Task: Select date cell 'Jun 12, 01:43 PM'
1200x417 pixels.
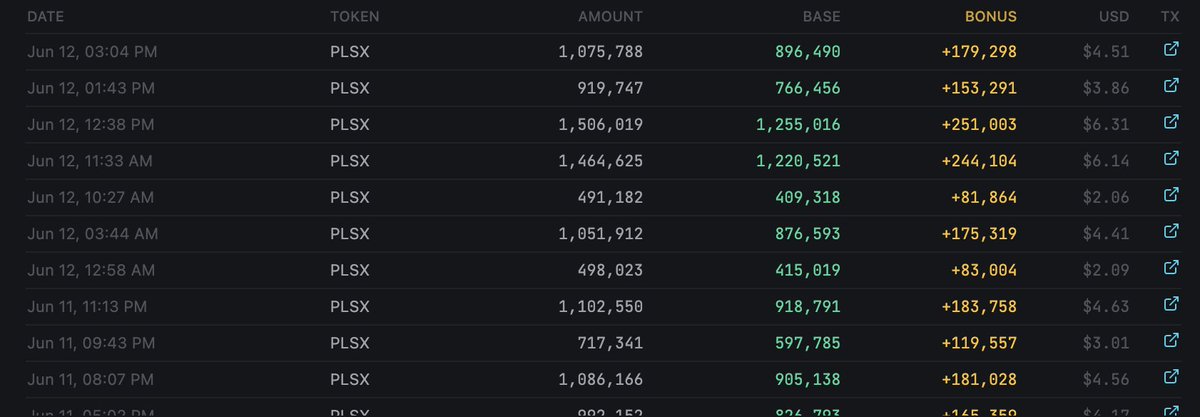Action: [91, 88]
